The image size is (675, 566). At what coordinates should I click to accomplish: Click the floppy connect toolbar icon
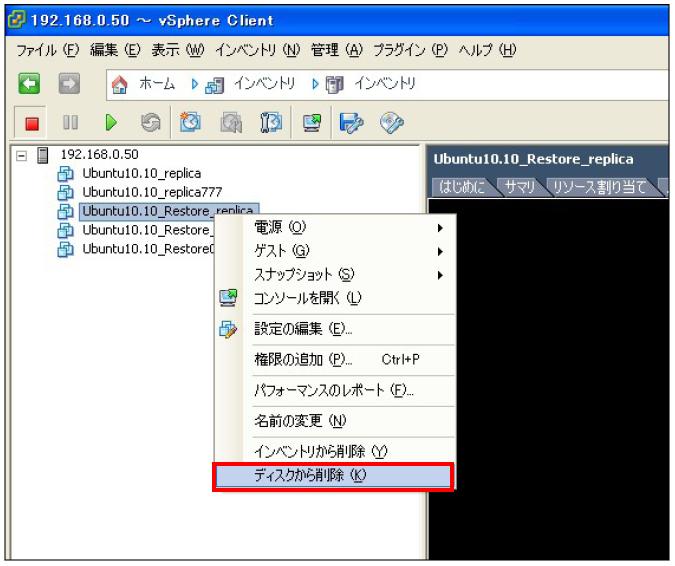[x=351, y=123]
